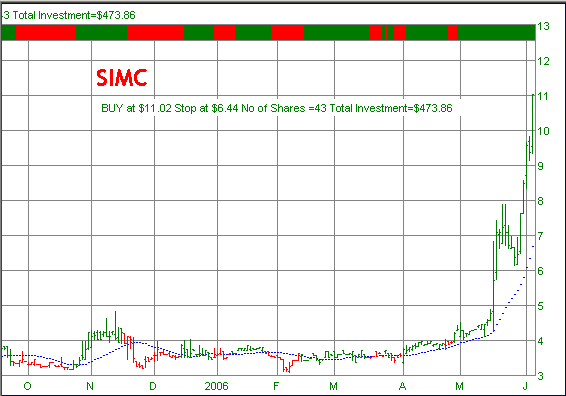Click the D month label on time axis
The height and width of the screenshot is (396, 566).
coord(153,386)
